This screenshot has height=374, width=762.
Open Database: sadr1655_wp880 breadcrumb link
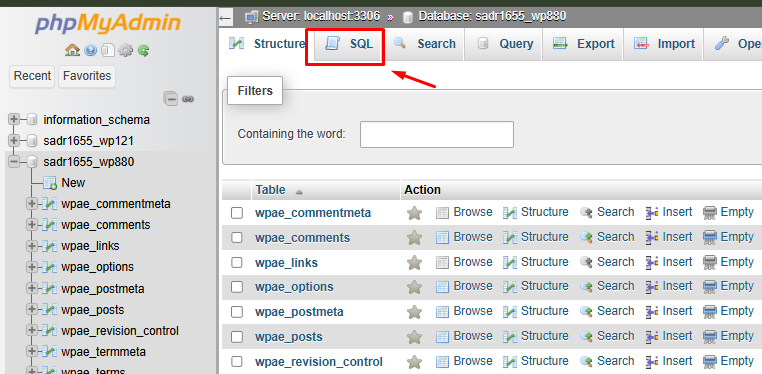pyautogui.click(x=492, y=17)
